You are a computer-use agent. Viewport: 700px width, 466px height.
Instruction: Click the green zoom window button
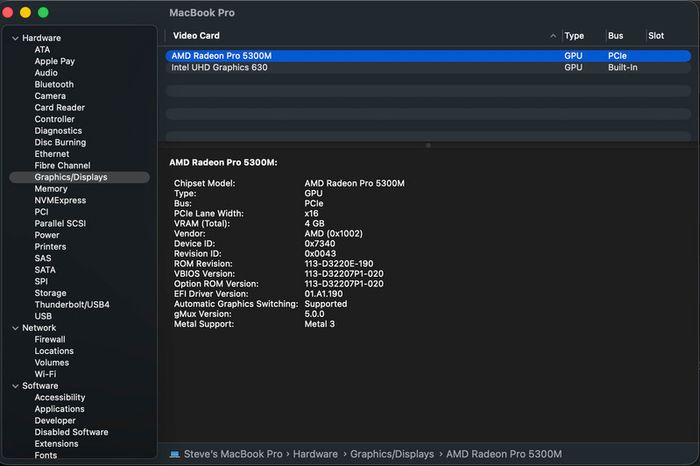(43, 12)
